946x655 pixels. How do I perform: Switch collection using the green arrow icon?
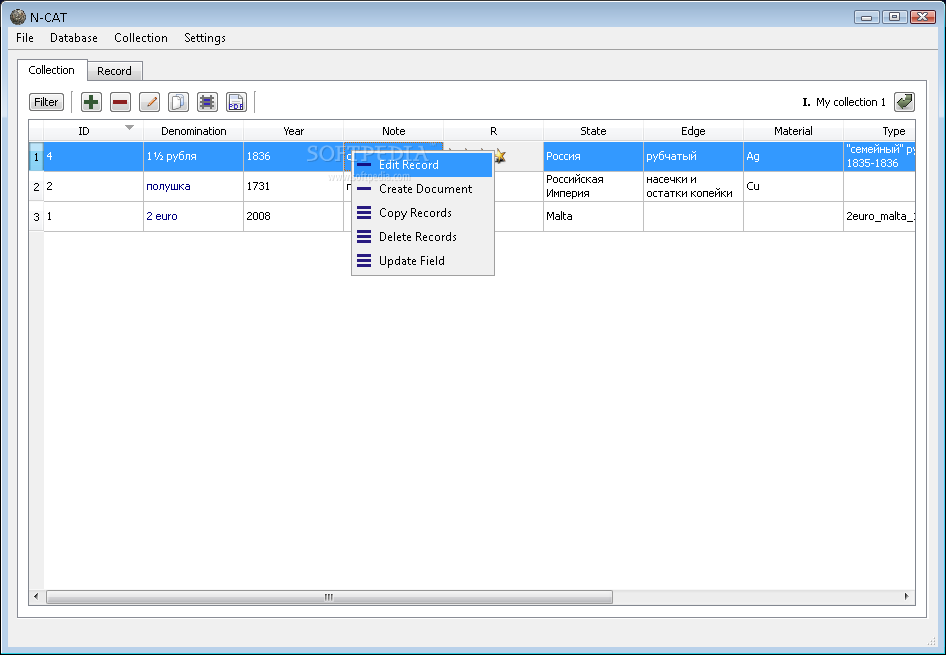tap(904, 102)
